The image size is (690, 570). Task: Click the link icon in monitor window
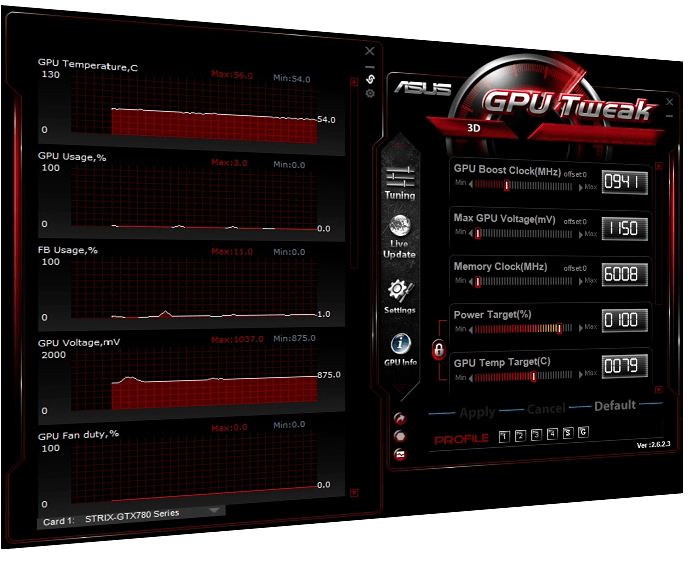370,79
